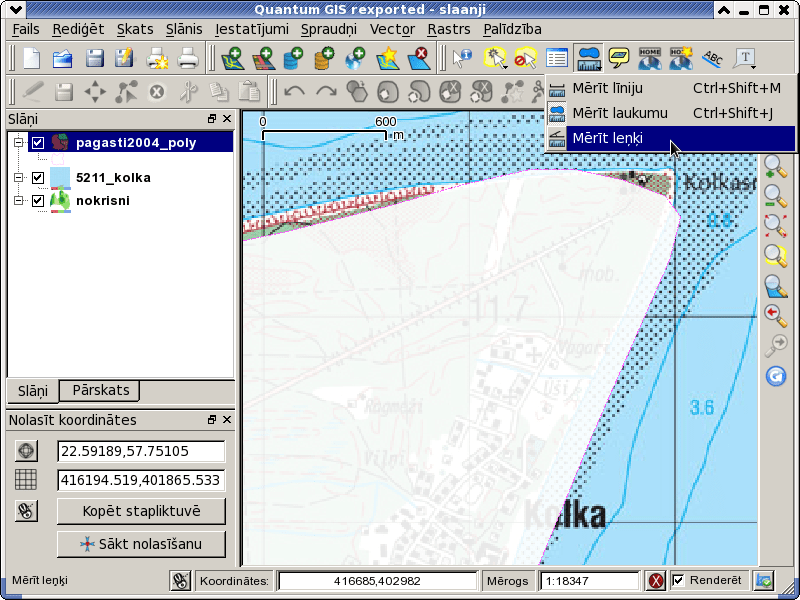Image resolution: width=800 pixels, height=600 pixels.
Task: Uncheck the 5211_kolka layer checkbox
Action: 38,178
